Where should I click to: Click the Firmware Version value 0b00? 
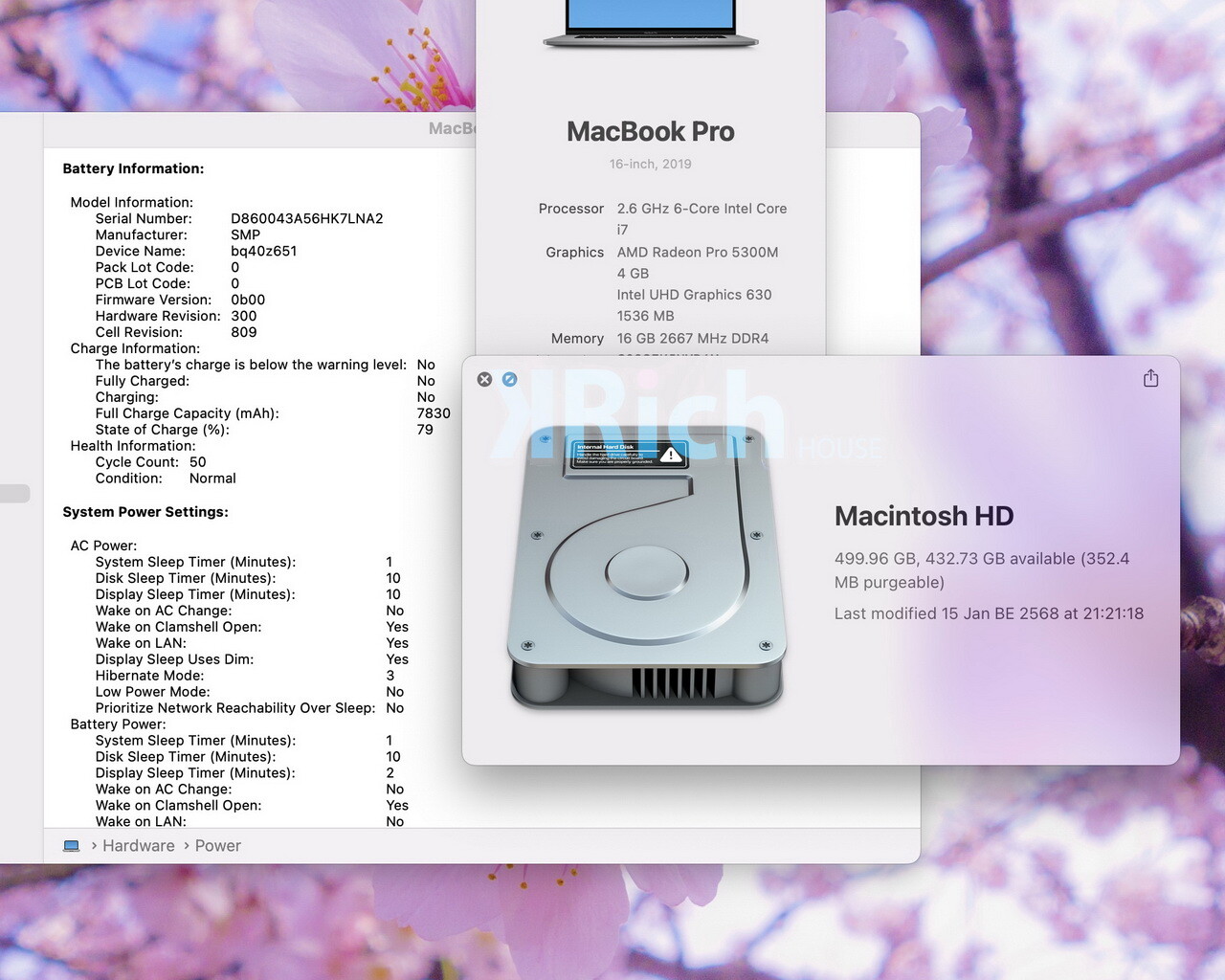pyautogui.click(x=248, y=300)
